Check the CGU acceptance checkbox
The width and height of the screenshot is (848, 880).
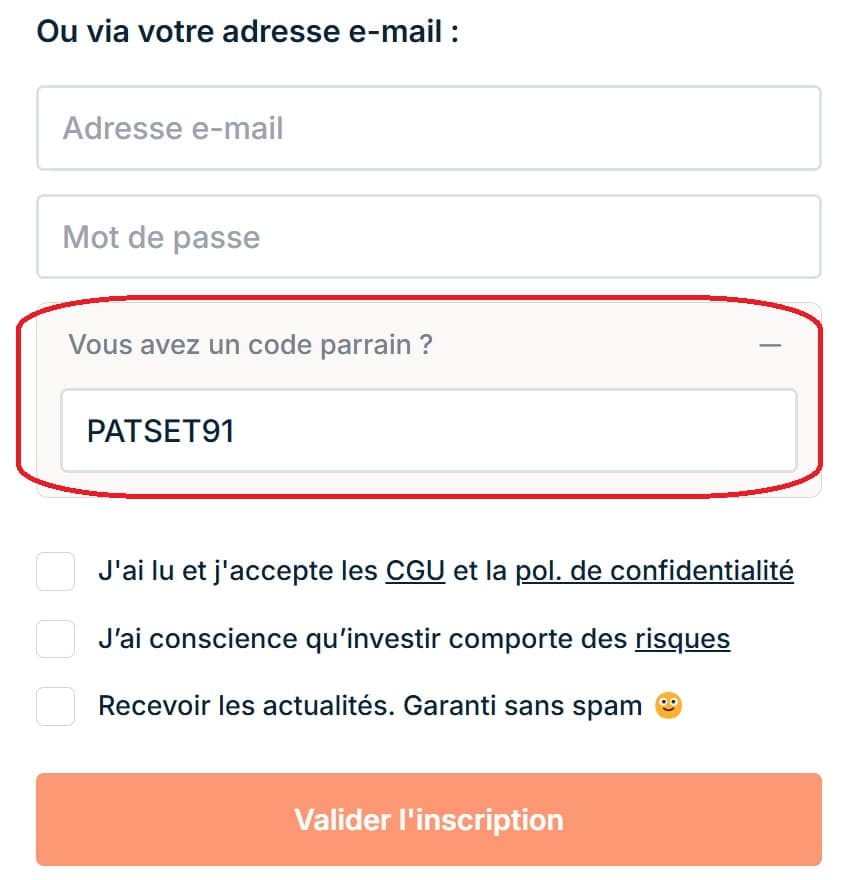pyautogui.click(x=55, y=571)
